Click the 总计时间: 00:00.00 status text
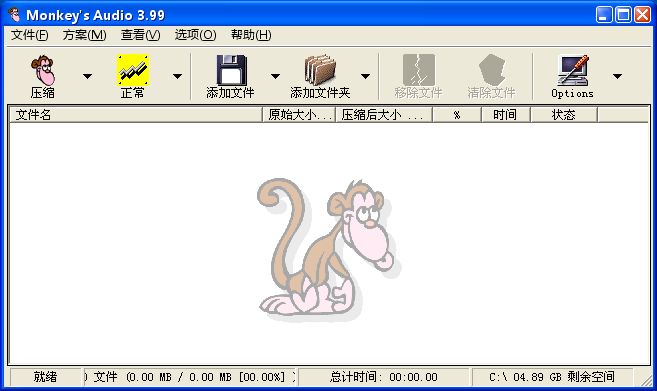 click(384, 377)
